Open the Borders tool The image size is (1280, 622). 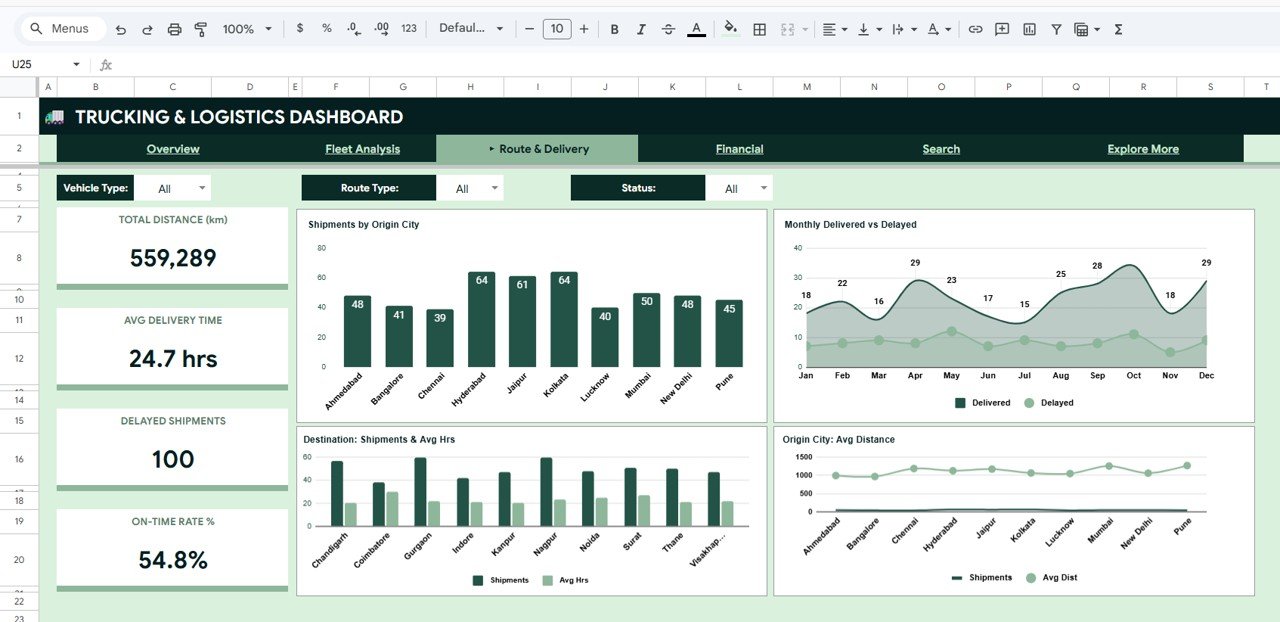click(x=759, y=29)
